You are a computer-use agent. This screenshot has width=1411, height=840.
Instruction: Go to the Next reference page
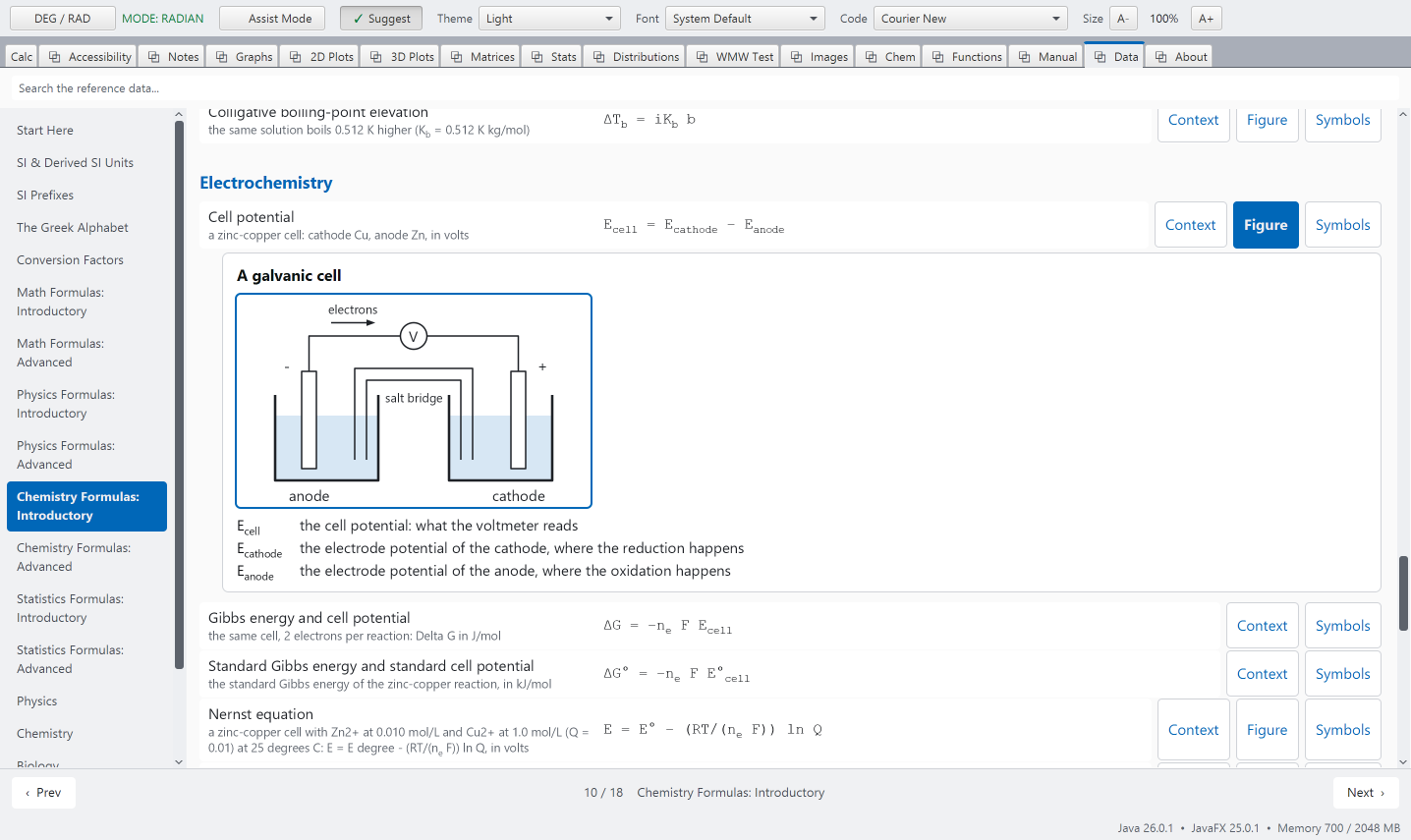click(x=1366, y=793)
